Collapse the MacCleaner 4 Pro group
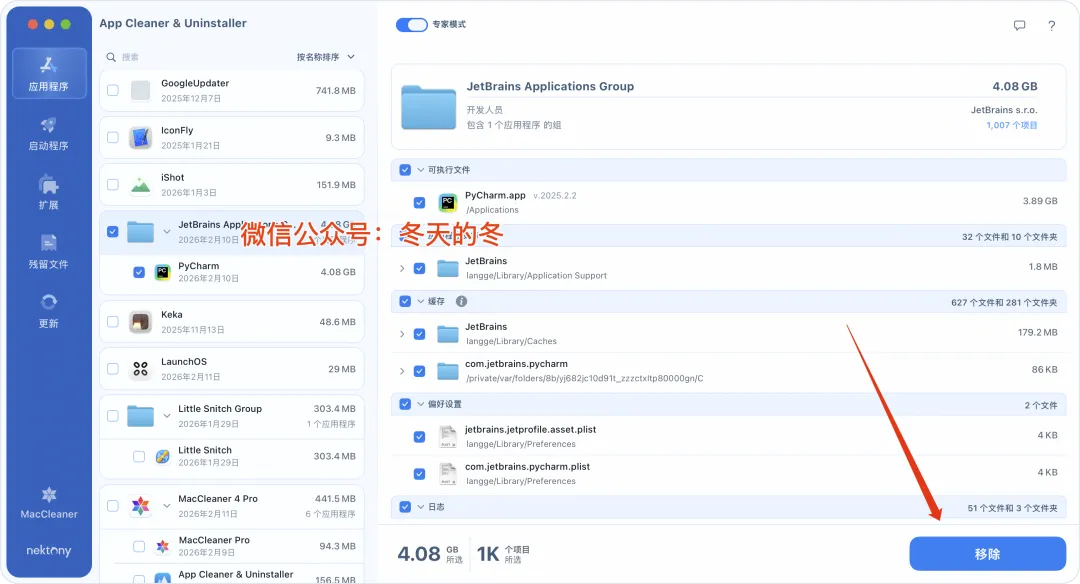1080x584 pixels. [167, 506]
